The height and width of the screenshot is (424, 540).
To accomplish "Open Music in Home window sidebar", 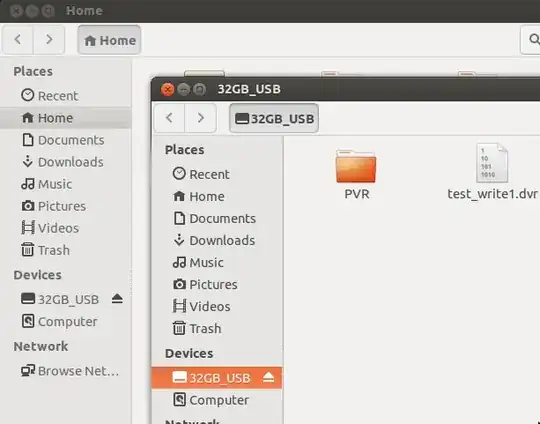I will point(65,184).
